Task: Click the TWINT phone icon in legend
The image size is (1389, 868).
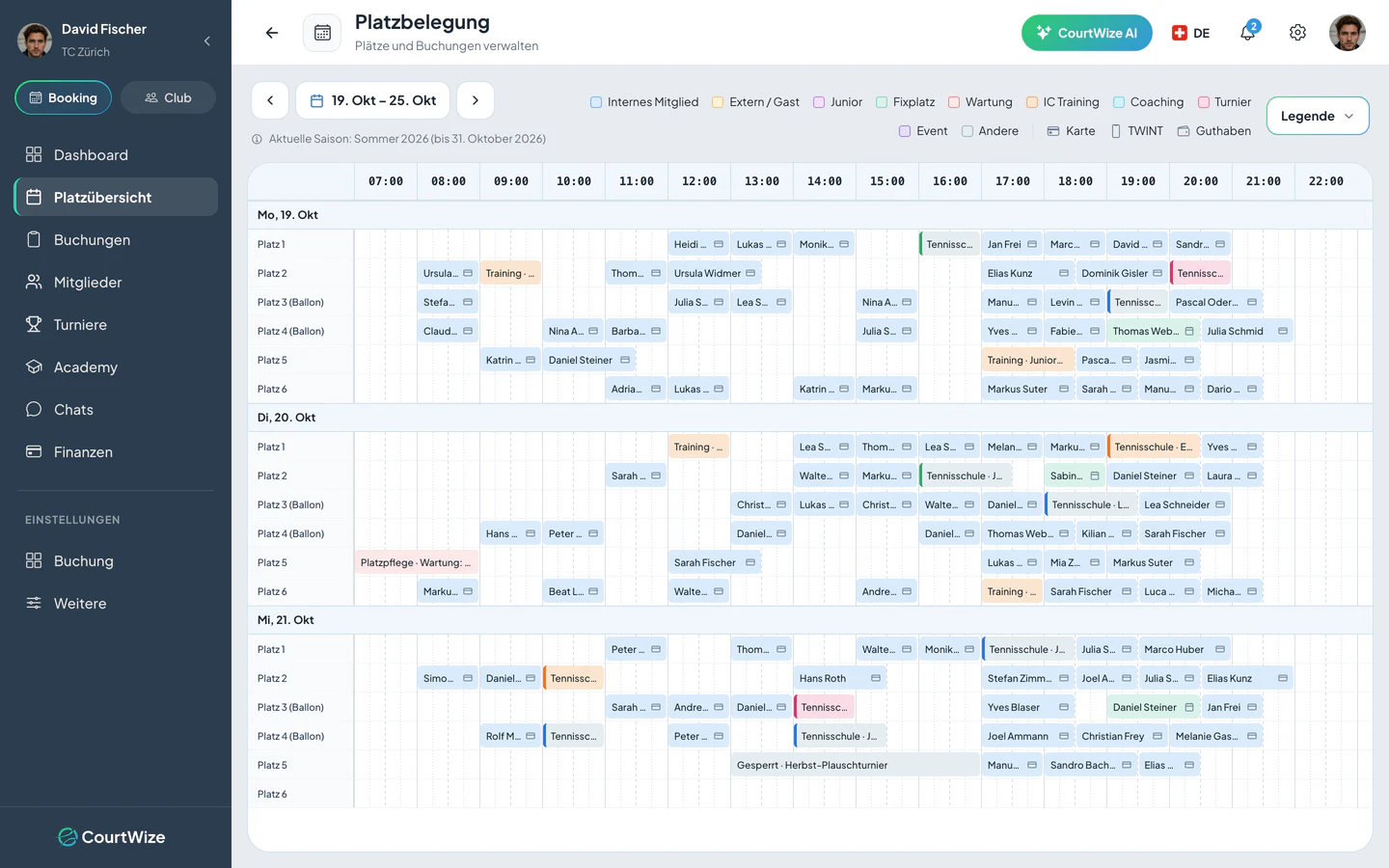Action: tap(1116, 131)
